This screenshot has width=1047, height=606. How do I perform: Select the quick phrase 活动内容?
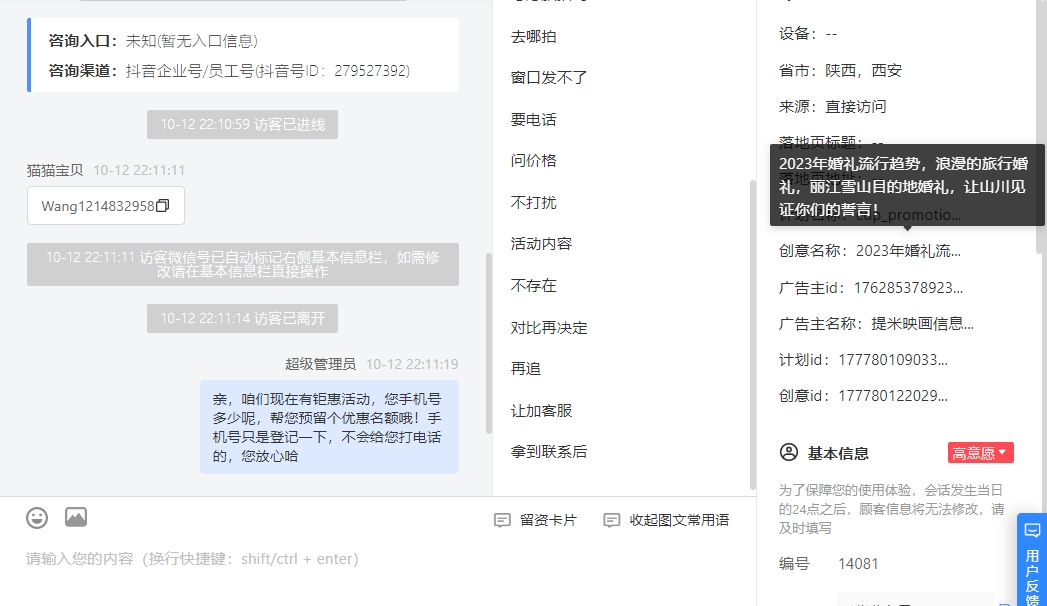(542, 244)
